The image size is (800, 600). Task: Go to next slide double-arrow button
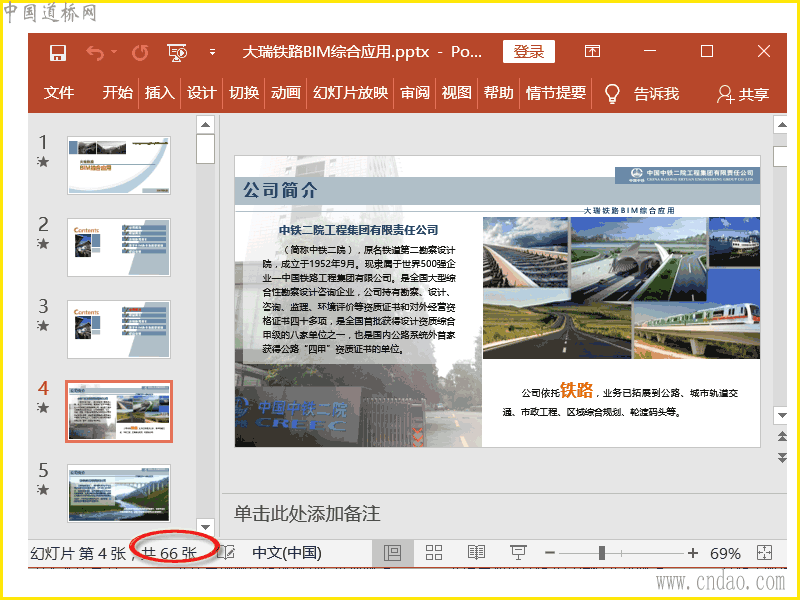pos(782,457)
